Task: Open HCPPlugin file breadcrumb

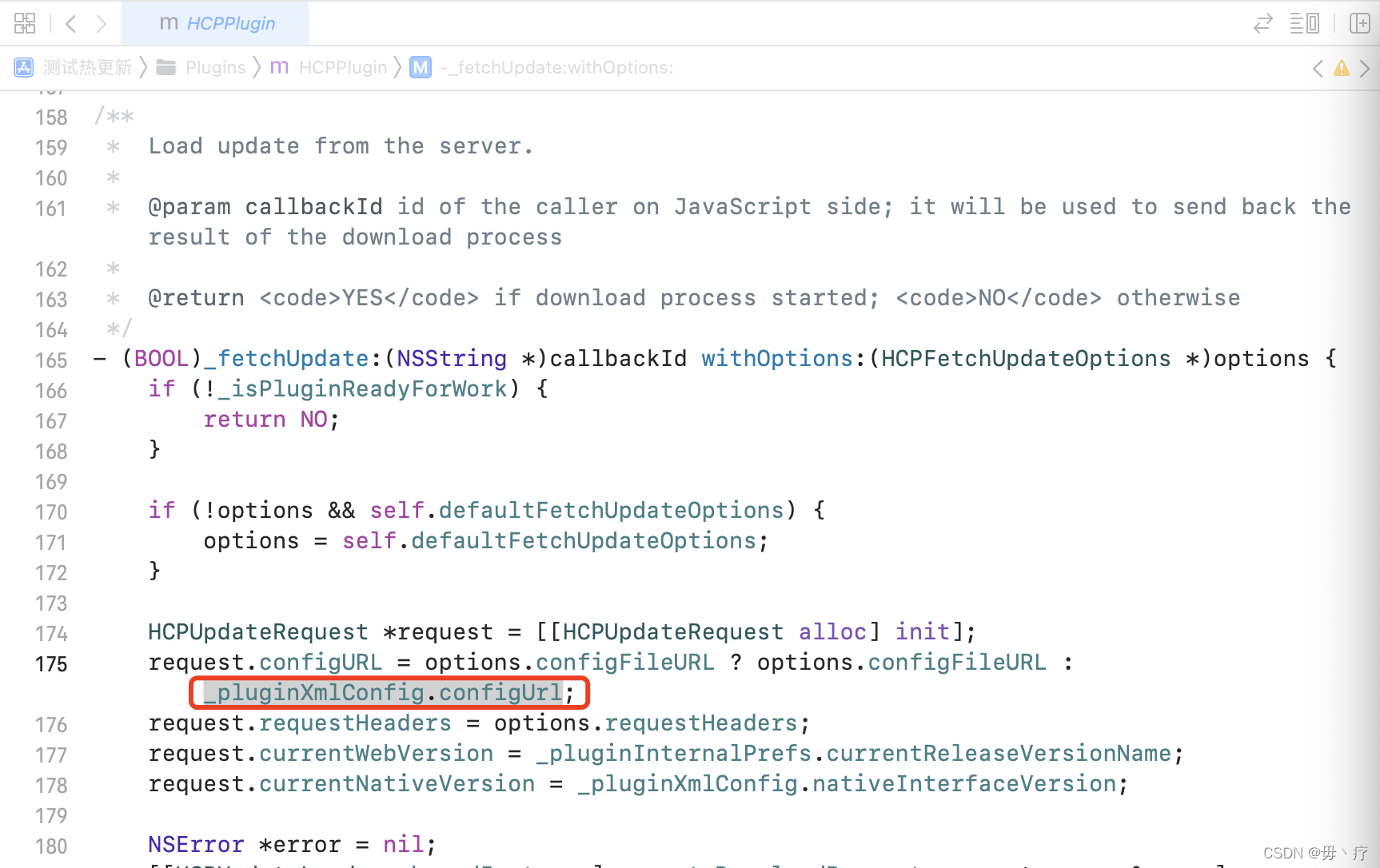Action: pos(343,67)
